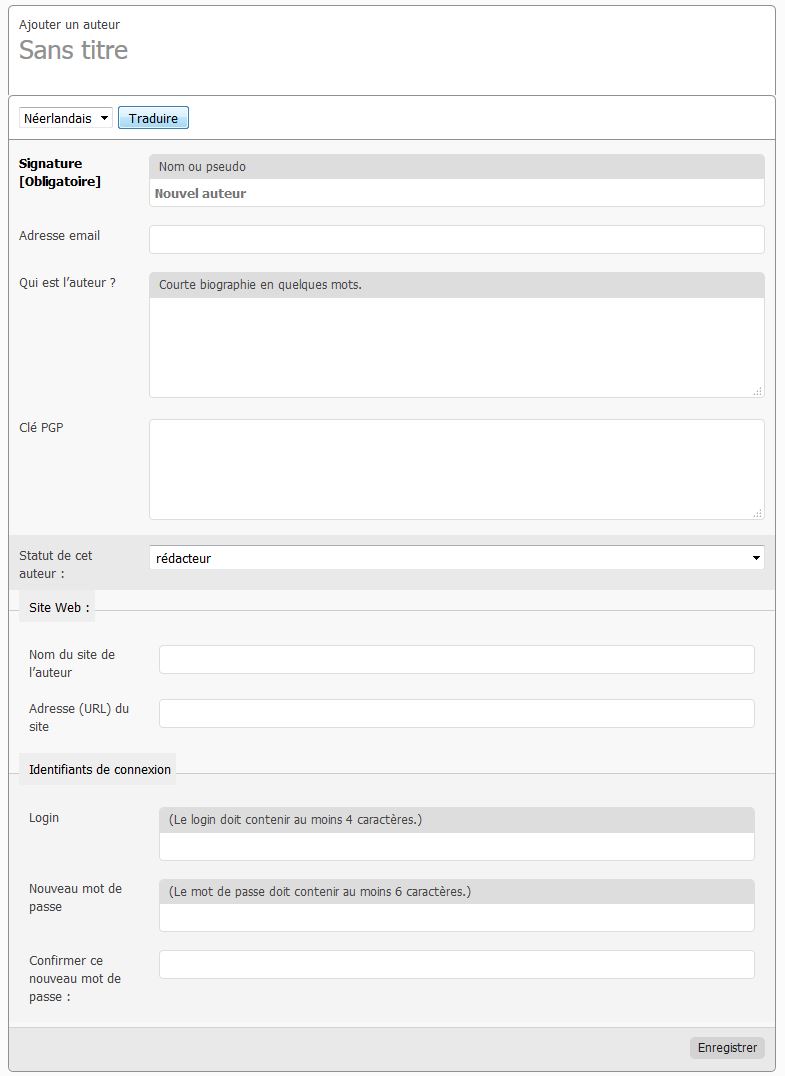Click the biography textarea resize handle
Screen dimensions: 785x1076
pos(757,391)
